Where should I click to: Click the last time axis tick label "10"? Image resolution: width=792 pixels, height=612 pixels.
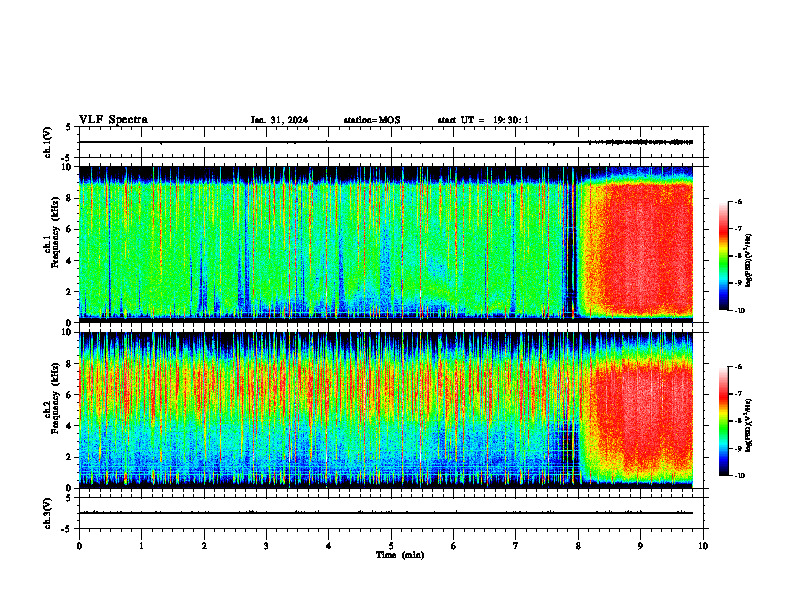(x=703, y=546)
